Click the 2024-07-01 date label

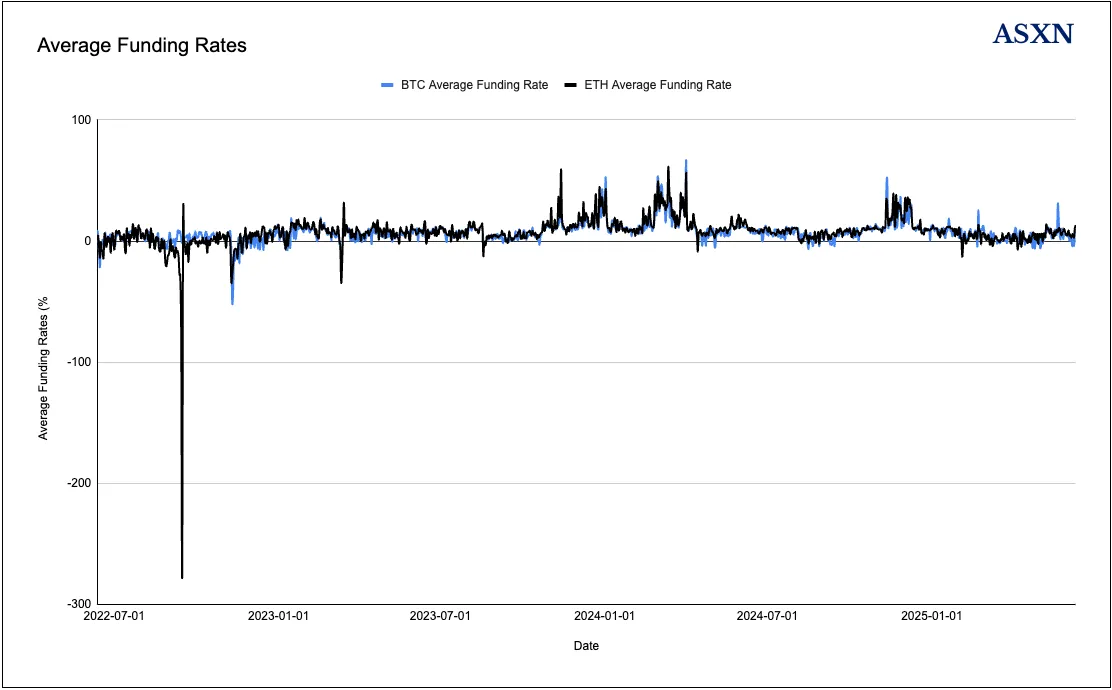tap(767, 617)
